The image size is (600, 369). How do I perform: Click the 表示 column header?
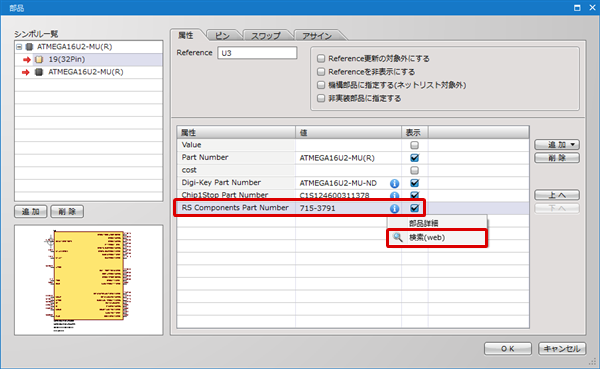coord(414,132)
